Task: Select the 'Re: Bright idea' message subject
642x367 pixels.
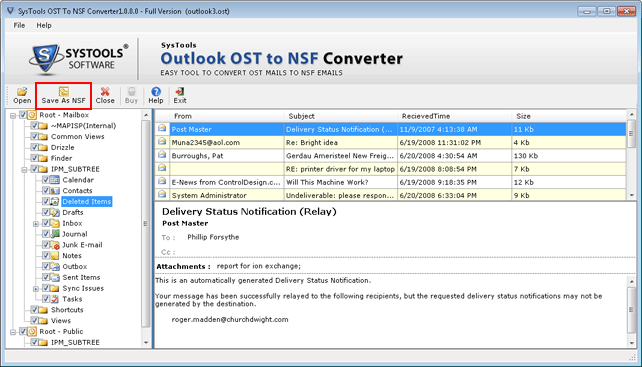Action: [312, 143]
